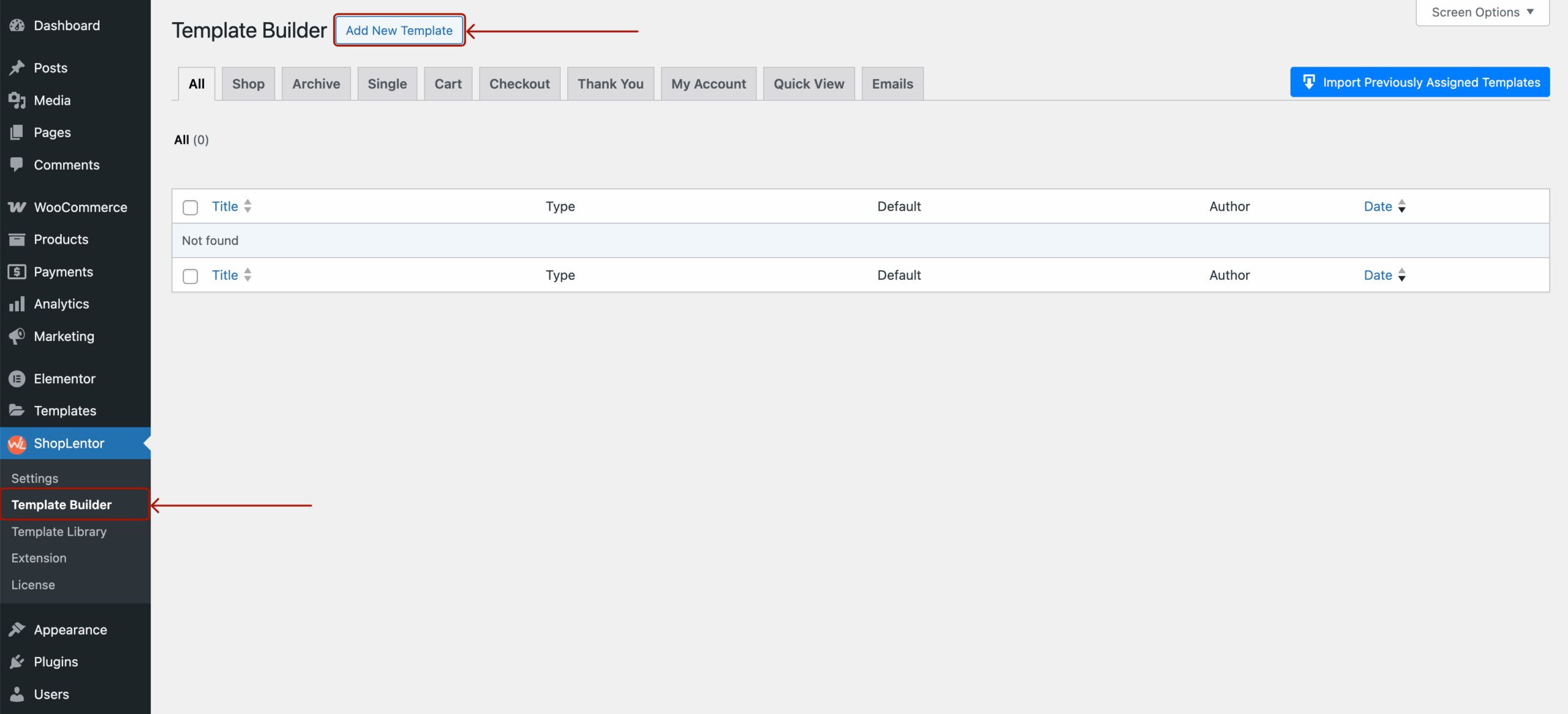Click the Plugins icon in sidebar
Image resolution: width=1568 pixels, height=714 pixels.
coord(17,661)
